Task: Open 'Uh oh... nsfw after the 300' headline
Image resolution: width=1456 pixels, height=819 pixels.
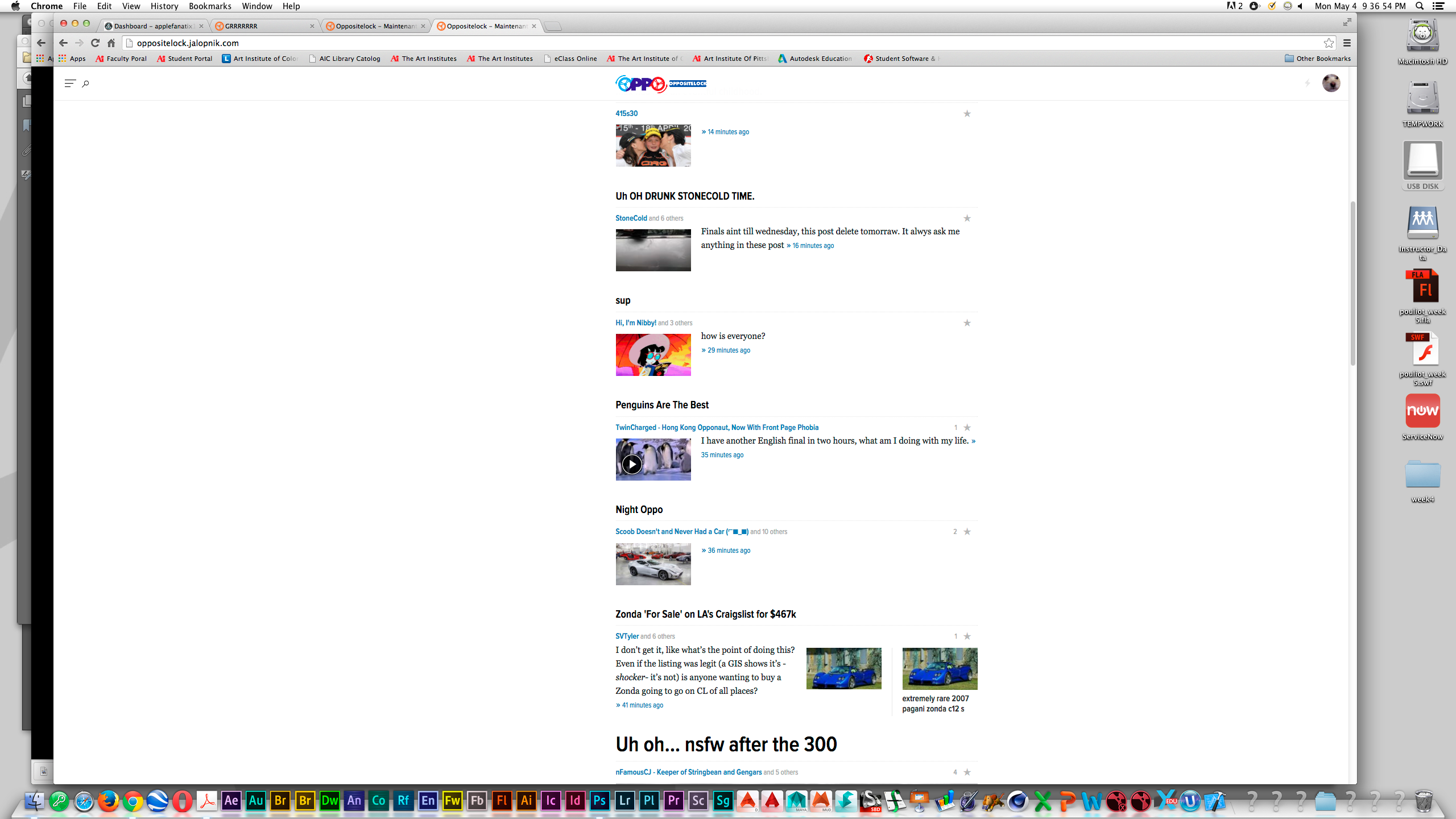Action: 726,744
